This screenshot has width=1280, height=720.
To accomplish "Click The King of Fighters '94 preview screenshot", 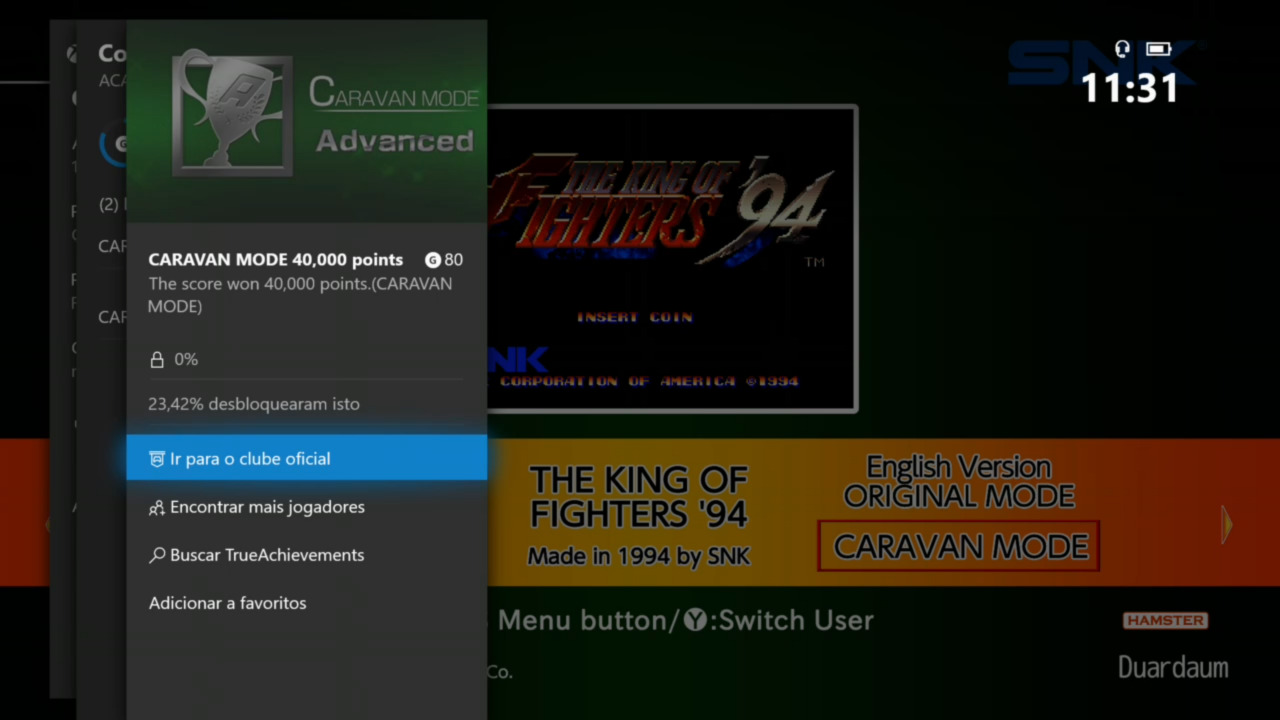I will point(672,259).
